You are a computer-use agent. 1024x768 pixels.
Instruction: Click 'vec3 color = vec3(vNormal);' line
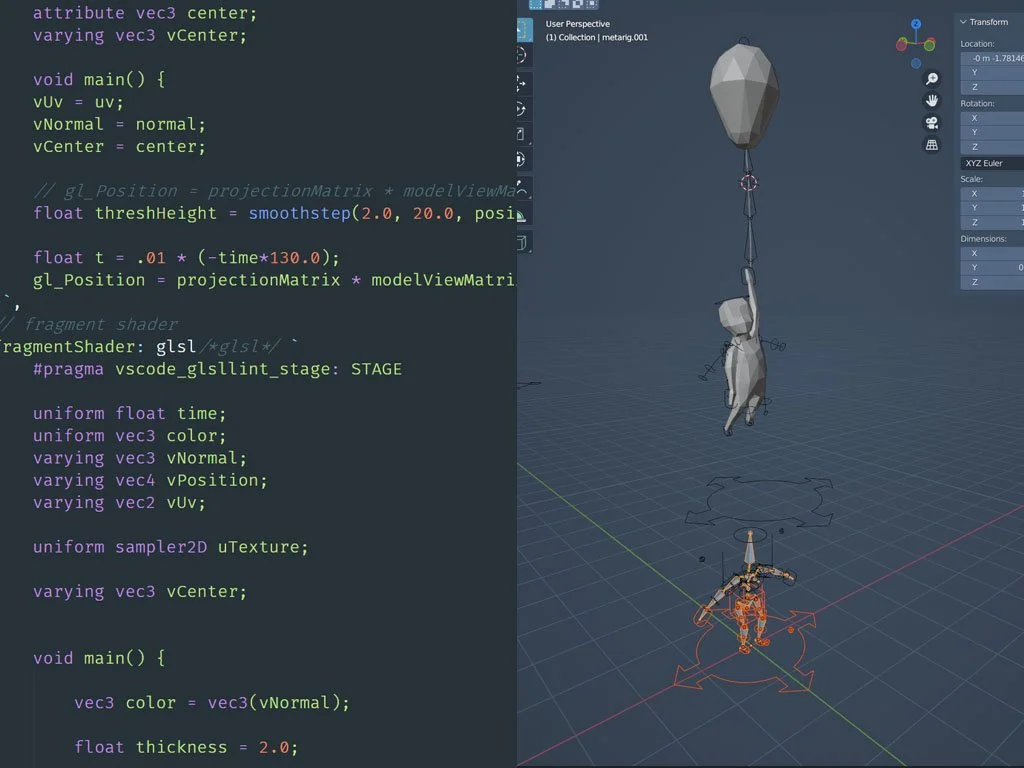click(x=212, y=703)
